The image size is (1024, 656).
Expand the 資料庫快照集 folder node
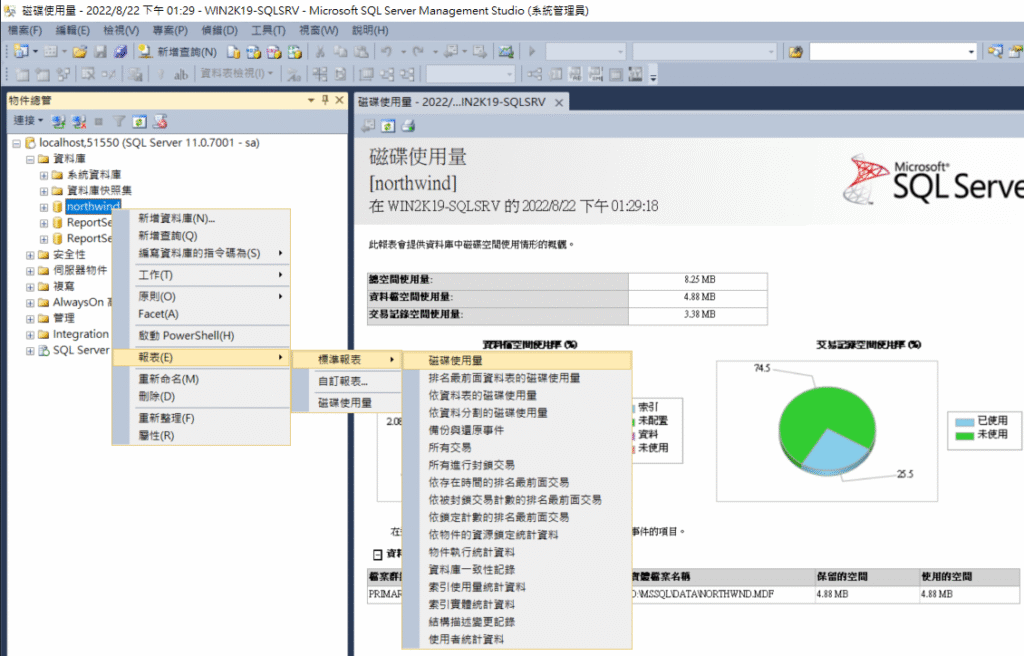pyautogui.click(x=44, y=191)
